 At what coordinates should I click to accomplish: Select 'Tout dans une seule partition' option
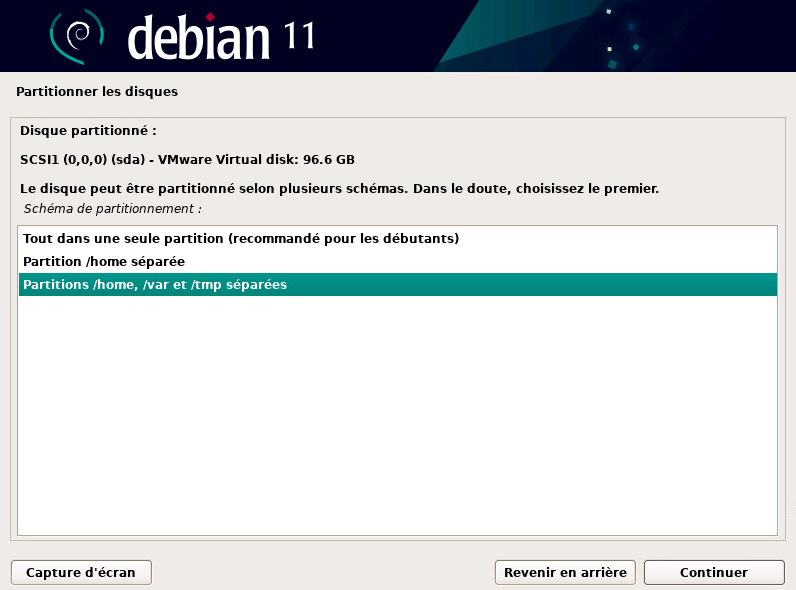point(397,238)
